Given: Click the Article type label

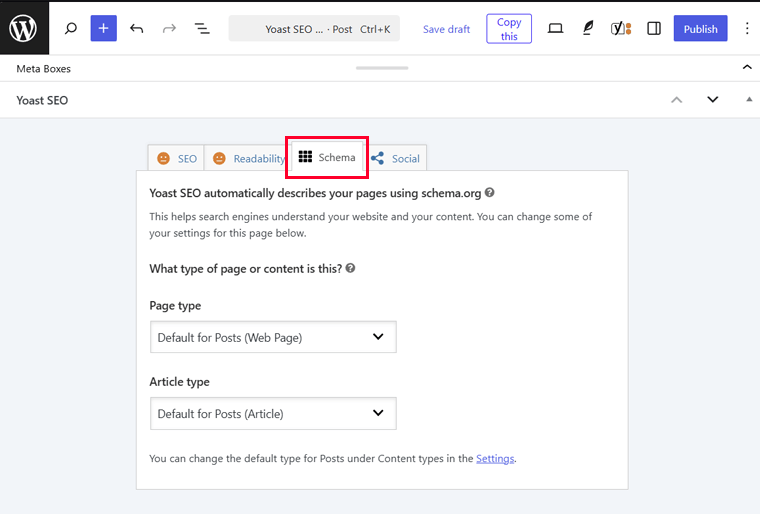Looking at the screenshot, I should [179, 382].
